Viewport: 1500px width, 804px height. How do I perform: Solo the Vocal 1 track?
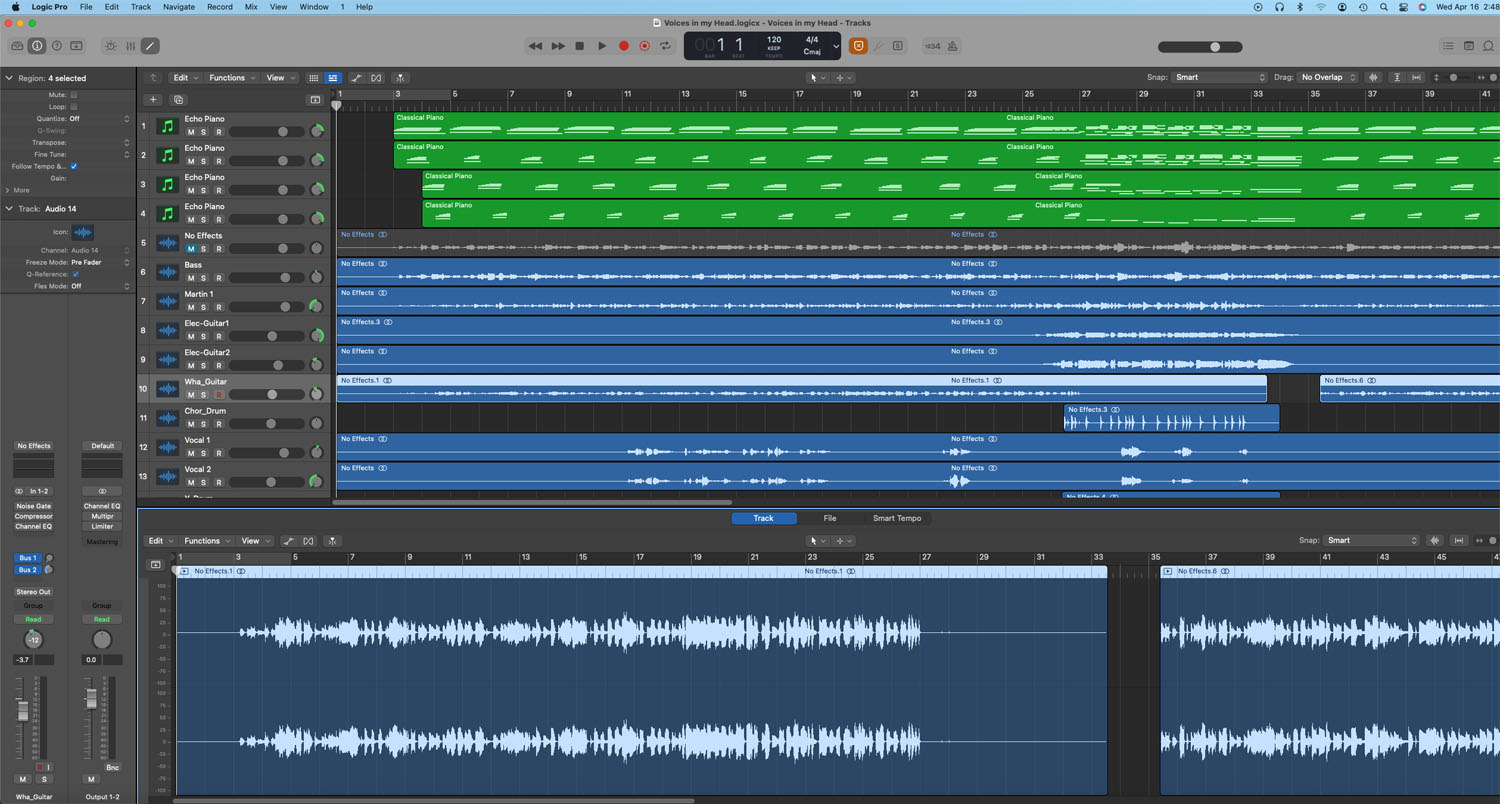pyautogui.click(x=204, y=453)
